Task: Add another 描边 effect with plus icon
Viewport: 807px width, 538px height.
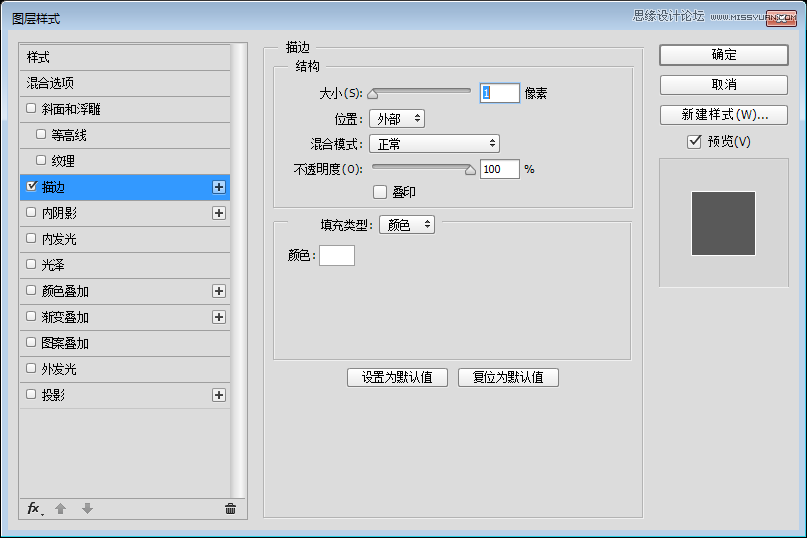Action: point(219,187)
